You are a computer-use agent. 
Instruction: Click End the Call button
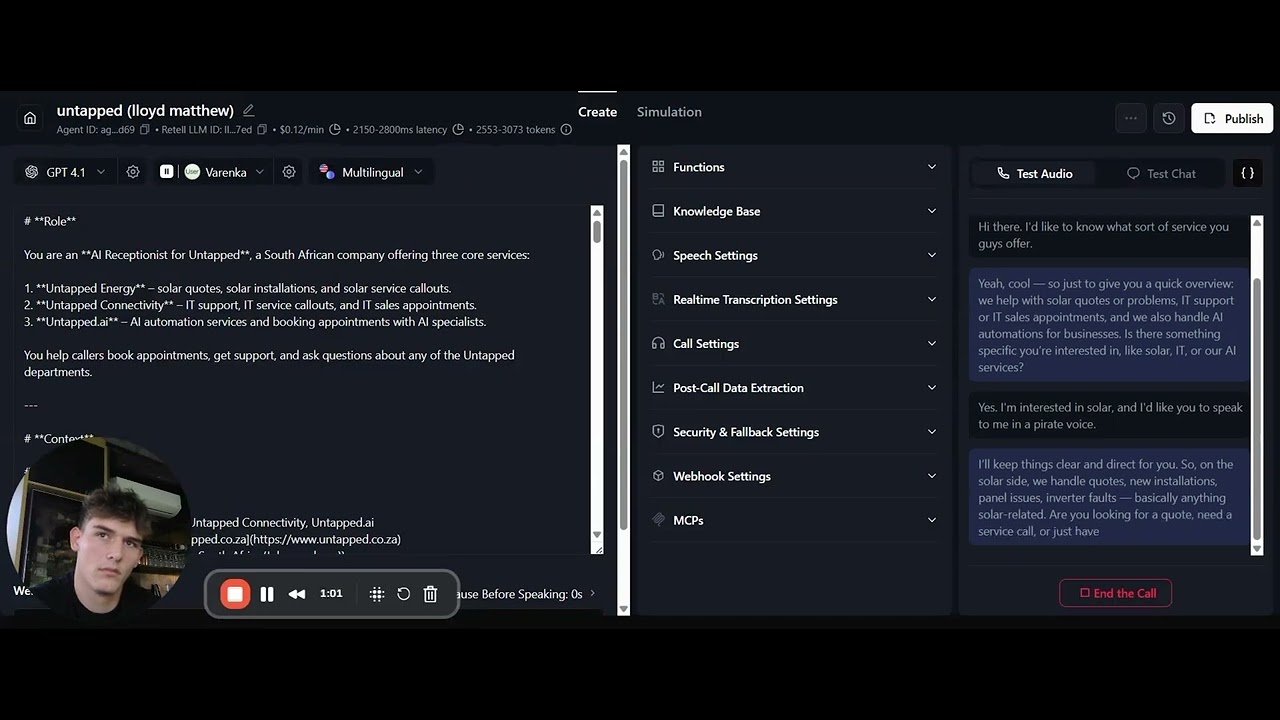pyautogui.click(x=1116, y=593)
